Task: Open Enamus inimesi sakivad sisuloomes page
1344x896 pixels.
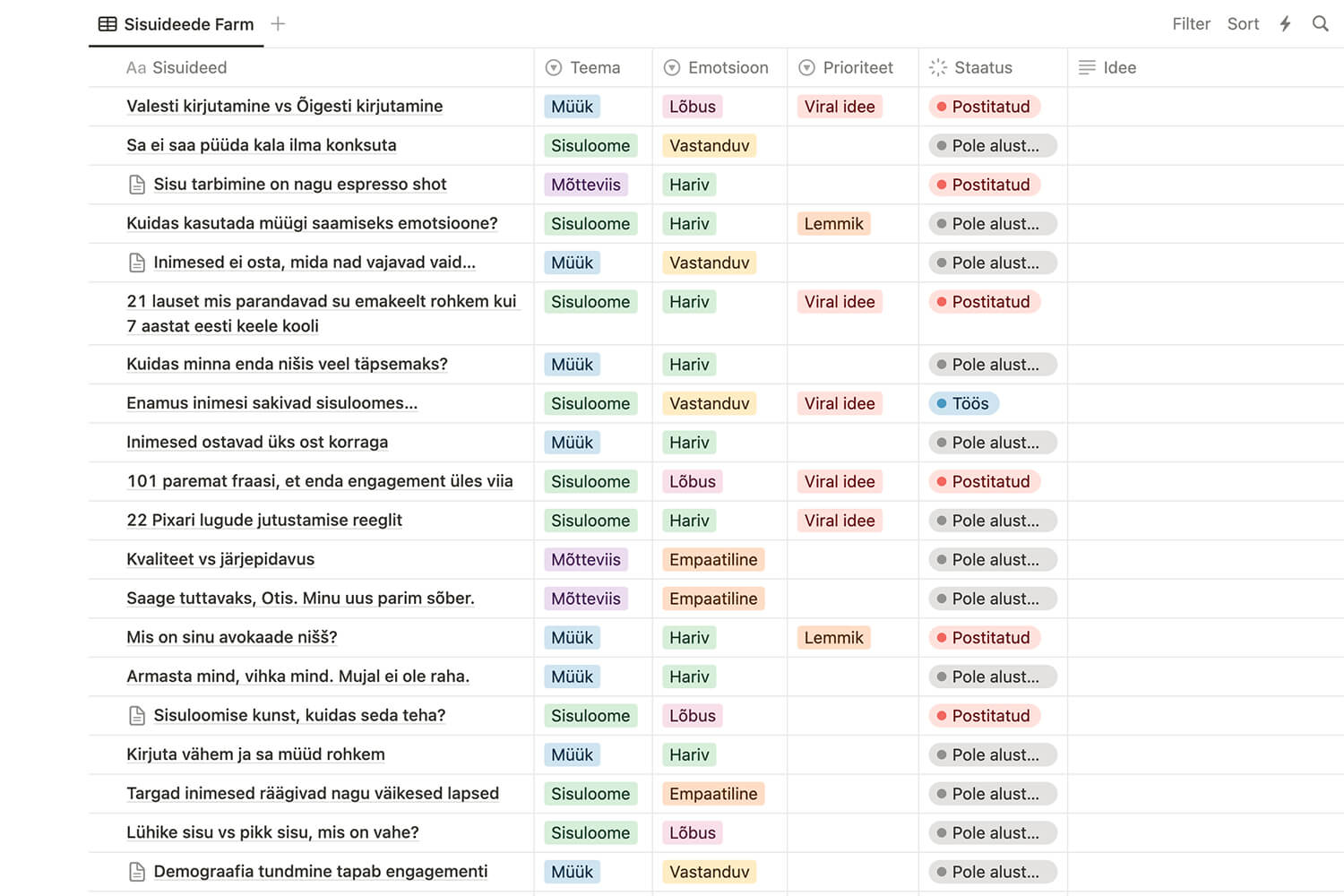Action: [x=272, y=403]
